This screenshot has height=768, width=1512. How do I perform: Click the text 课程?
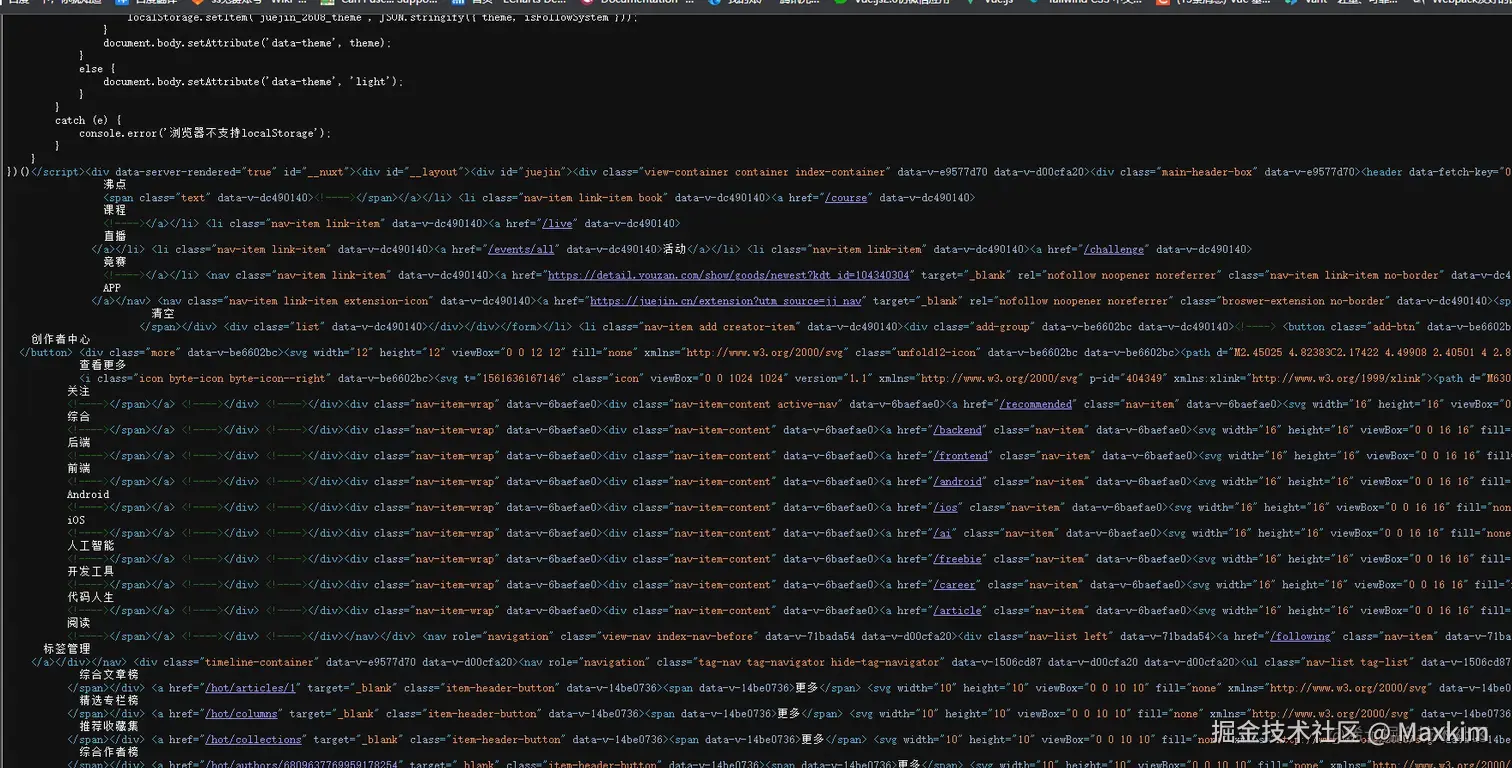pyautogui.click(x=115, y=211)
